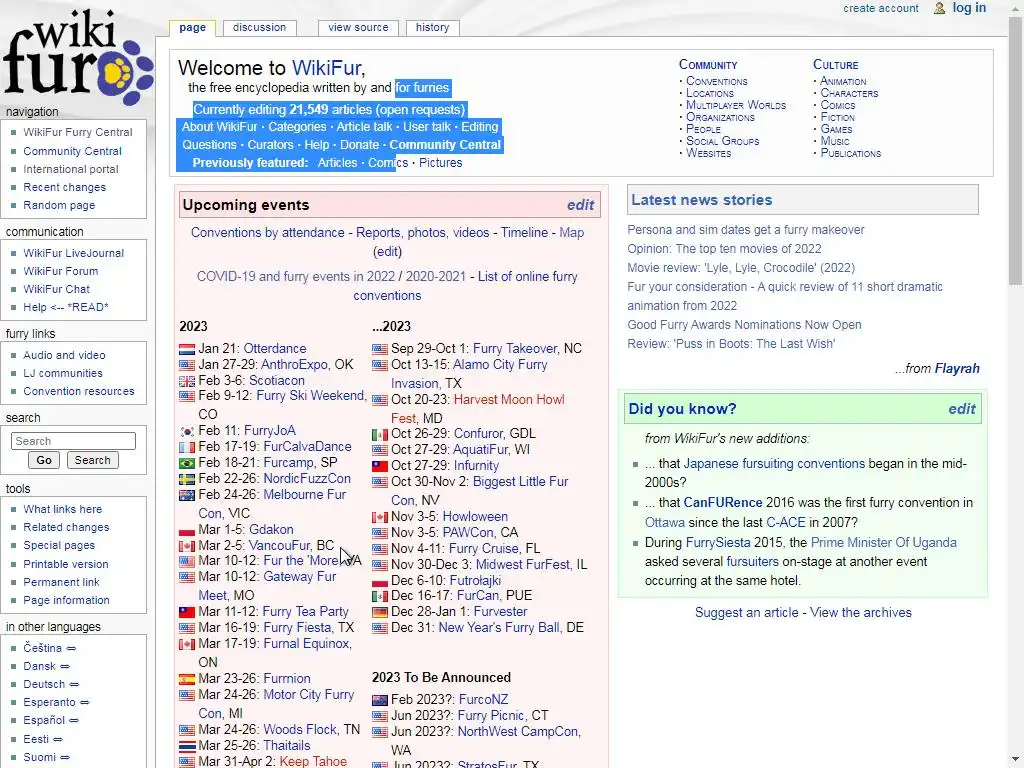Click the Poland flag beside Gdakon
Screen dimensions: 1024x768
[x=187, y=530]
